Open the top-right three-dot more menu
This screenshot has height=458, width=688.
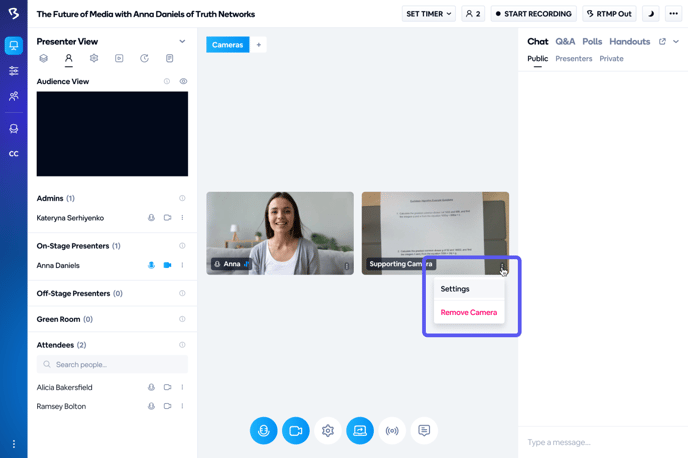(x=674, y=14)
